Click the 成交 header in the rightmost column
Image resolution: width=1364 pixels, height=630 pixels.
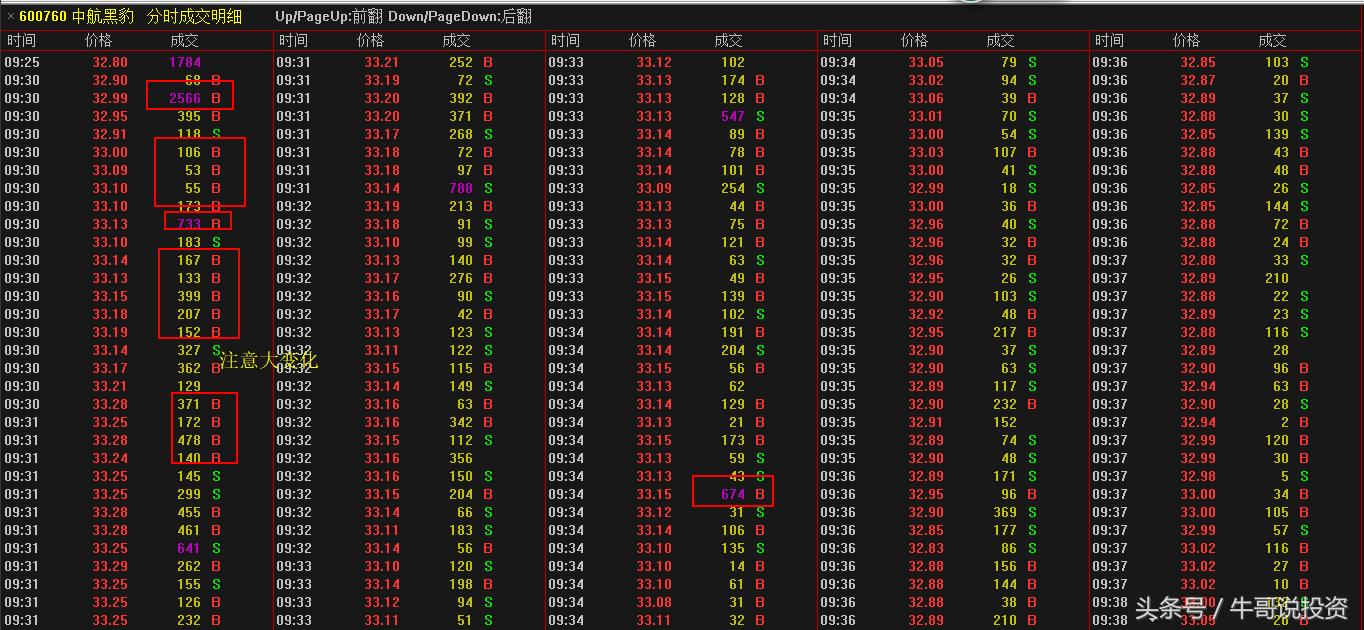(x=1272, y=41)
